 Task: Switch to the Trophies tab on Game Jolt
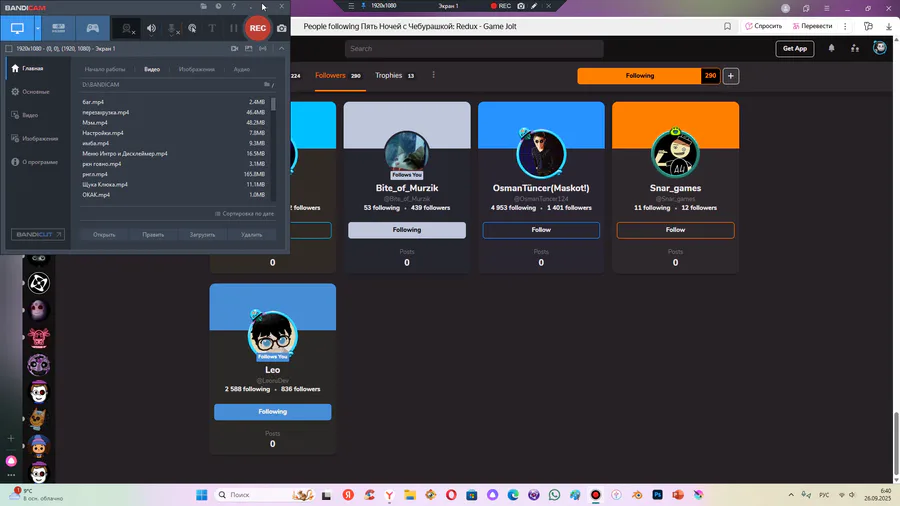pos(395,76)
